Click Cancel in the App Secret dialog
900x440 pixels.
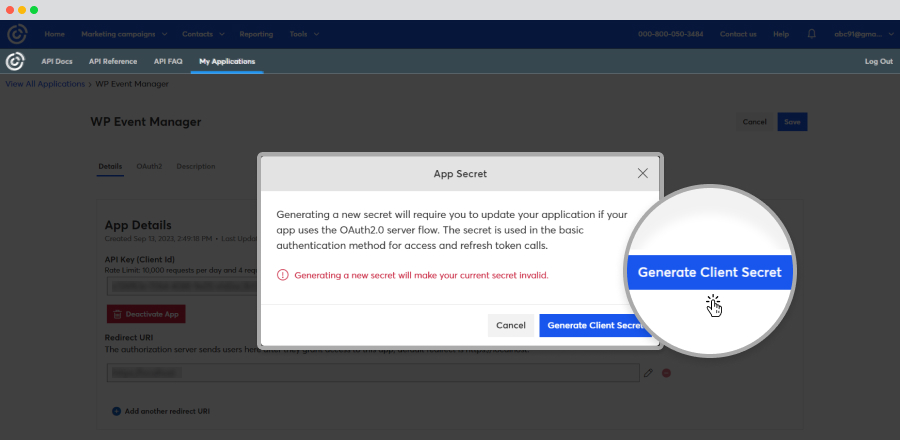[511, 325]
